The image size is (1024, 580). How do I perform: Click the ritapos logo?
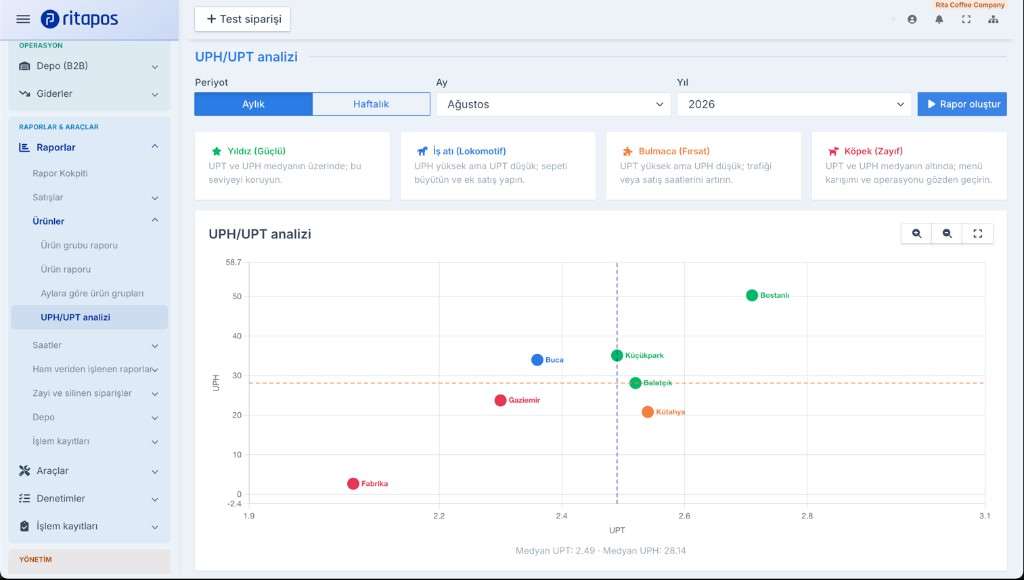coord(79,19)
